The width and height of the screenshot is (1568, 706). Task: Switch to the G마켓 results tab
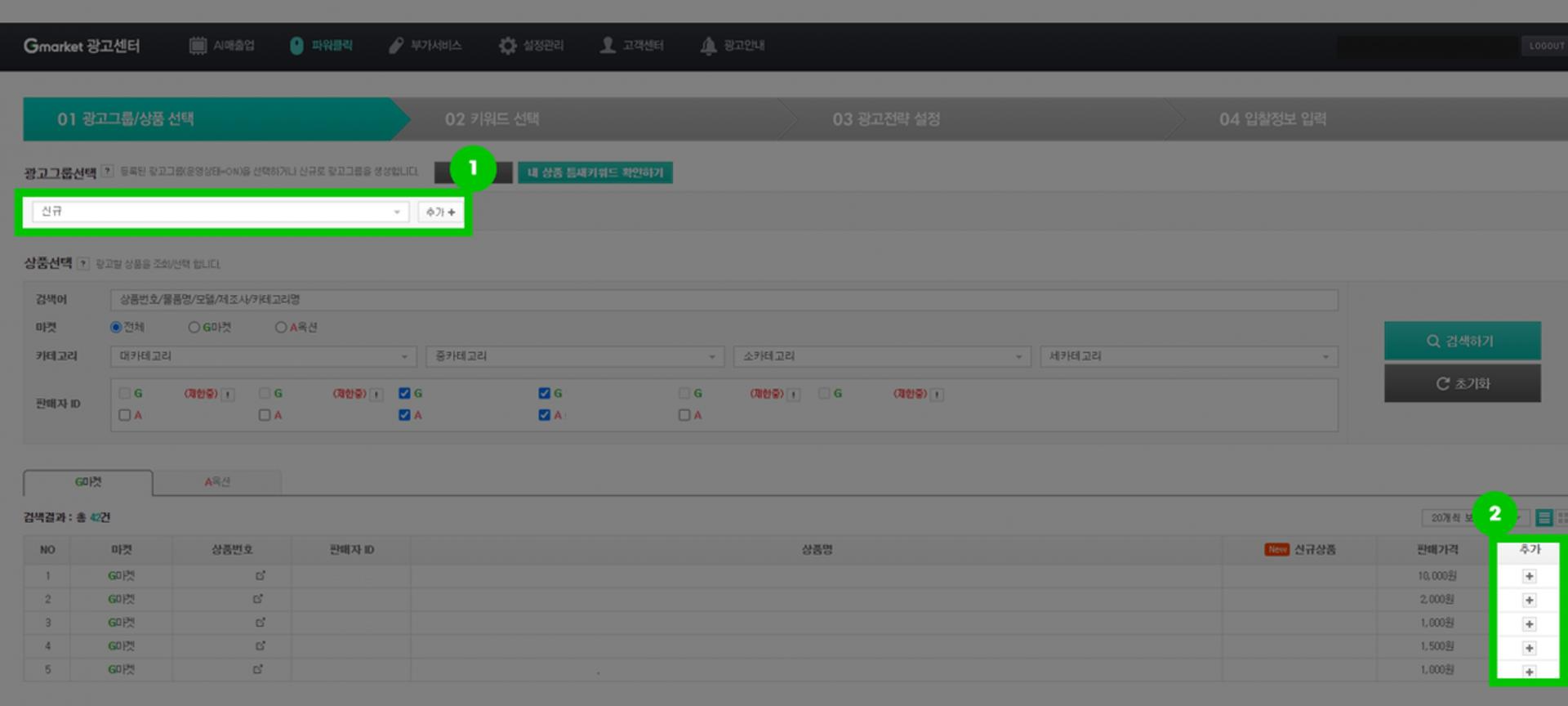click(88, 482)
